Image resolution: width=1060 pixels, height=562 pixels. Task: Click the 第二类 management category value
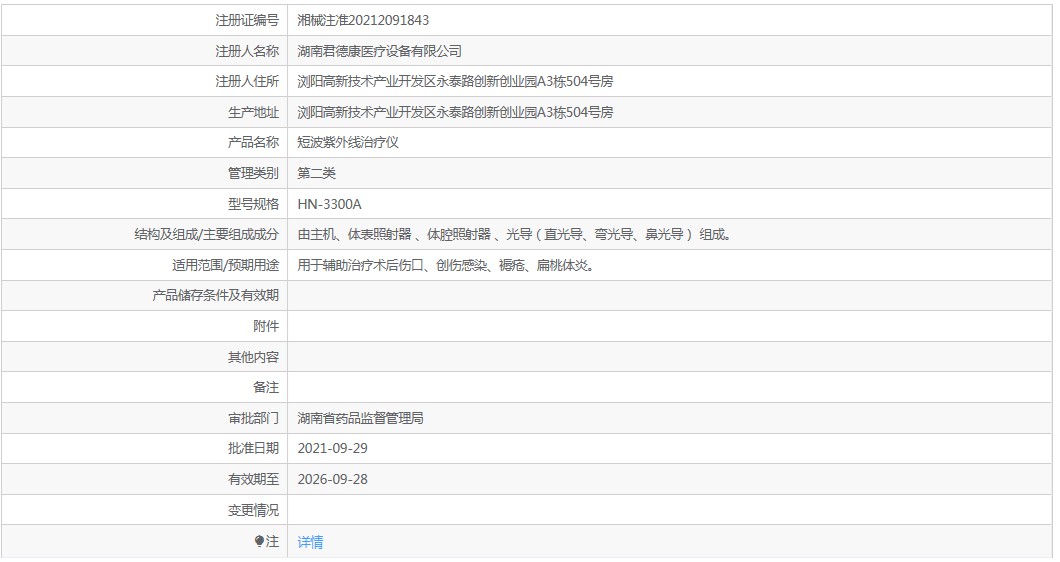[317, 173]
